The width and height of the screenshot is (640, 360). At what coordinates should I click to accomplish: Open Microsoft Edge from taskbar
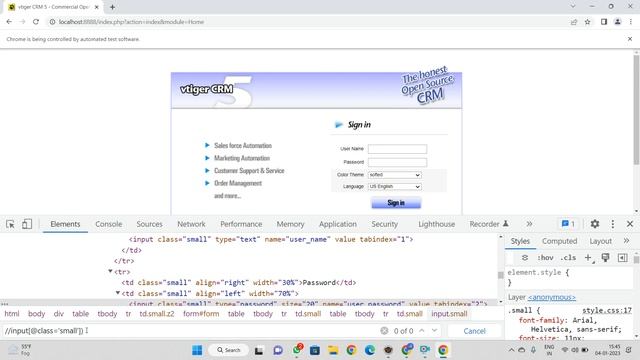coord(370,350)
